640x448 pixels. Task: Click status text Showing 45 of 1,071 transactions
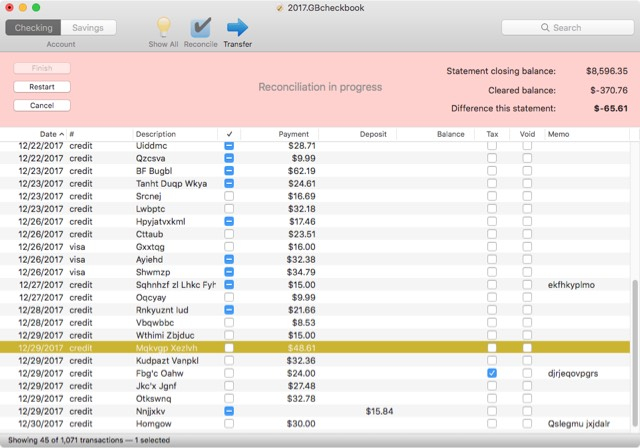tap(65, 440)
